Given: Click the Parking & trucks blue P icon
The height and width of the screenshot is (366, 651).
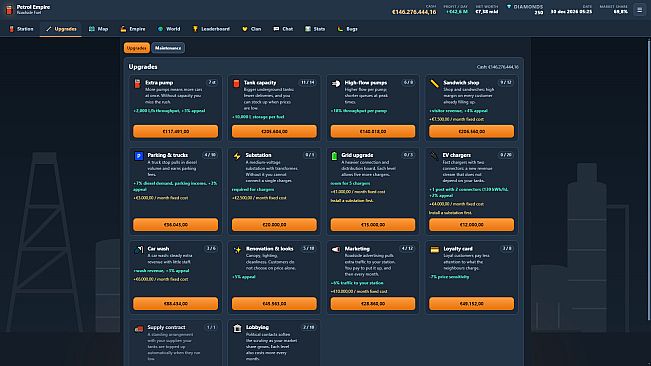Looking at the screenshot, I should (x=139, y=156).
